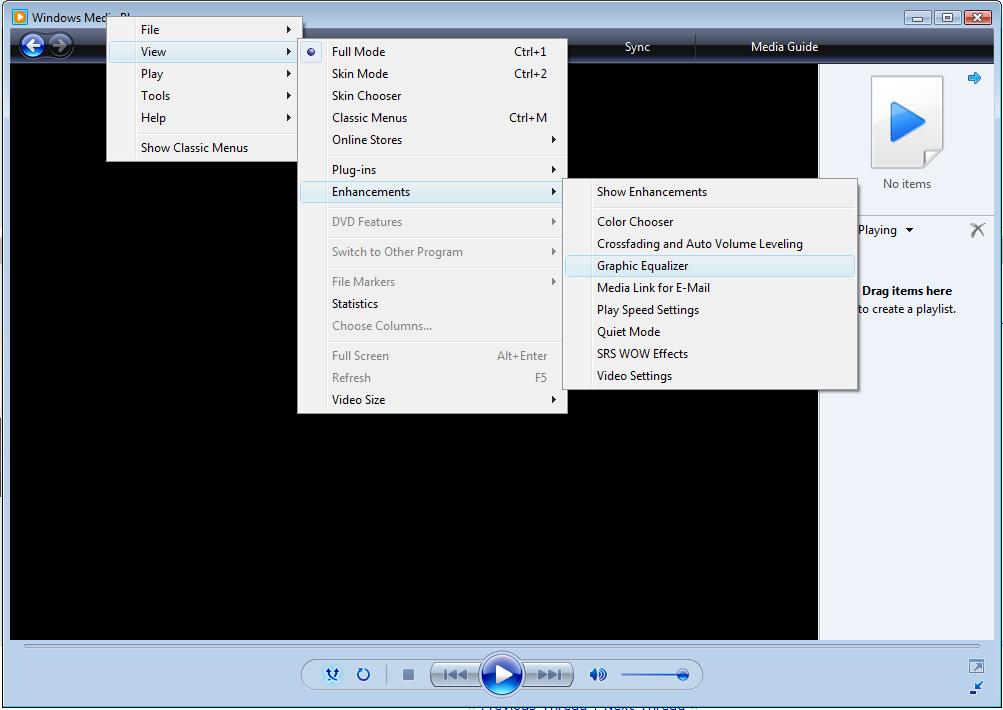1003x710 pixels.
Task: Expand the Online Stores submenu
Action: point(433,139)
